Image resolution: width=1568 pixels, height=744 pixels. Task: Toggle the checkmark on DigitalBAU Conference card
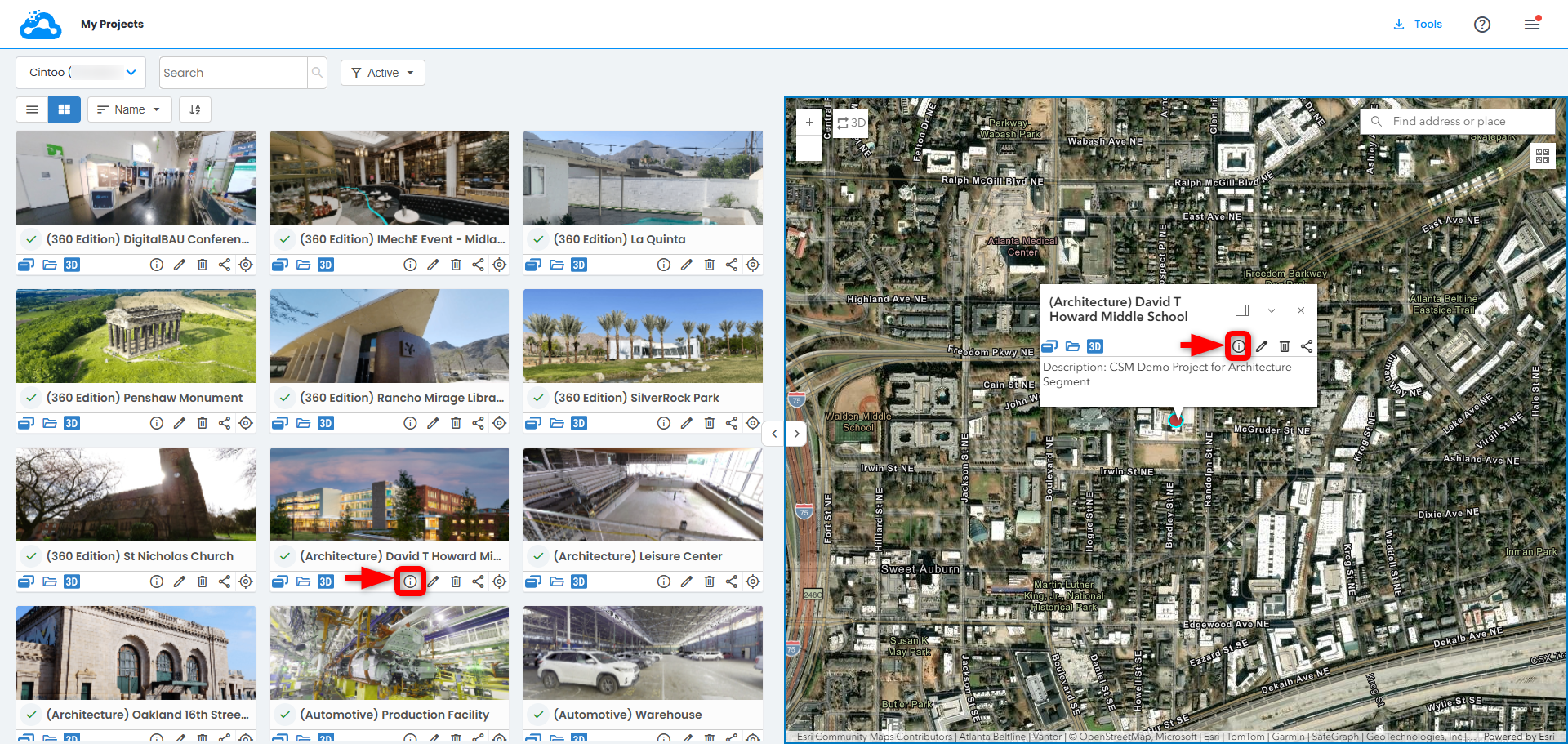click(x=31, y=239)
